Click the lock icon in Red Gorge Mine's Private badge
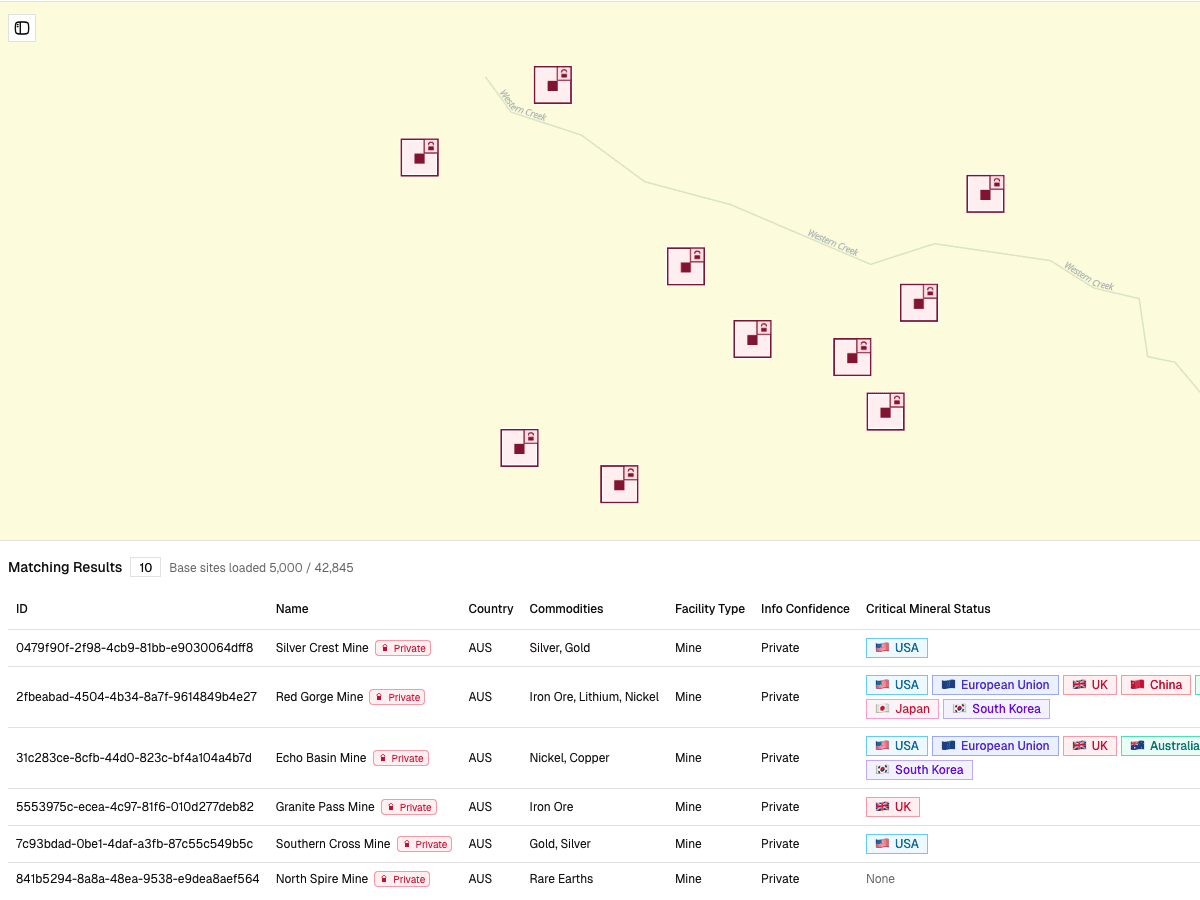Screen dimensions: 1200x900 click(381, 697)
